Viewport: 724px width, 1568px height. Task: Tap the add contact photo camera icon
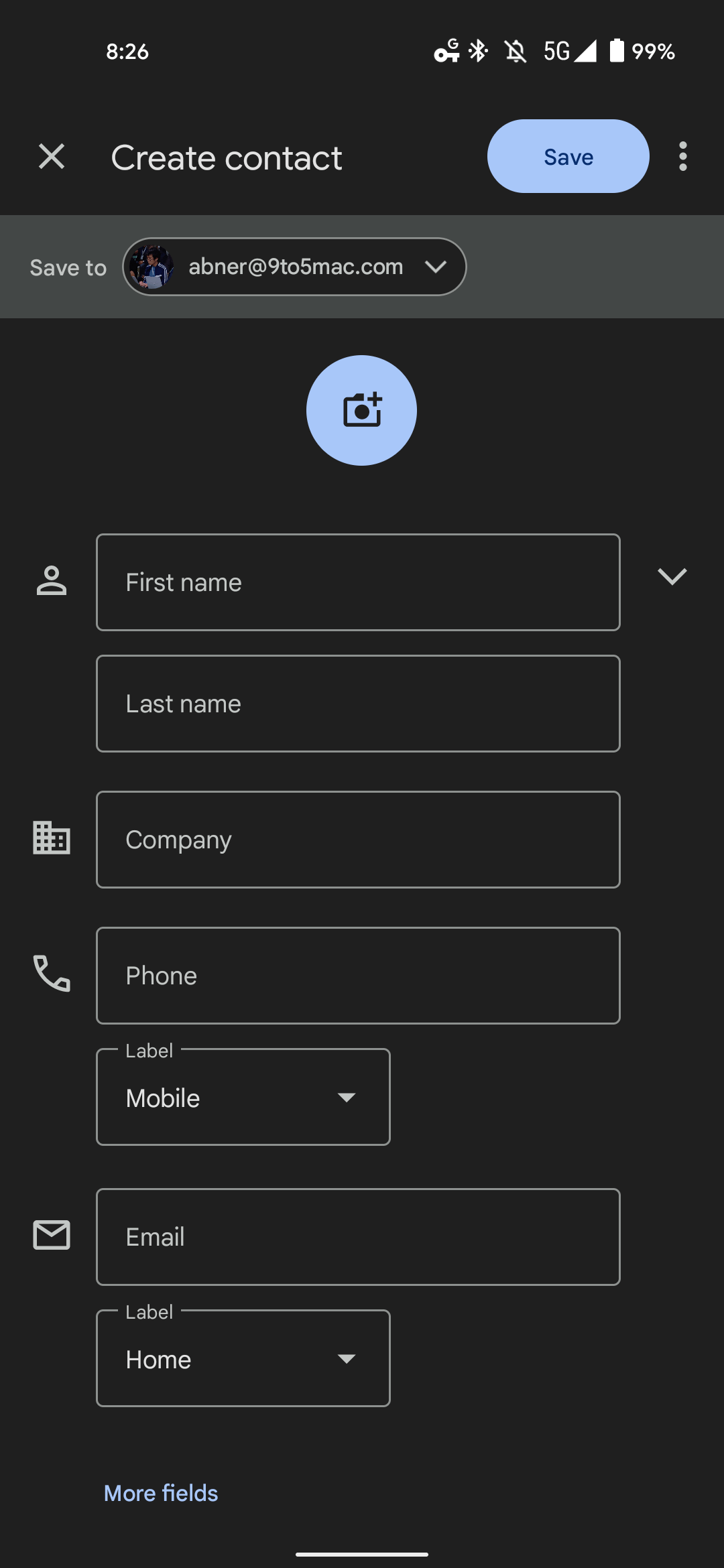click(x=361, y=410)
